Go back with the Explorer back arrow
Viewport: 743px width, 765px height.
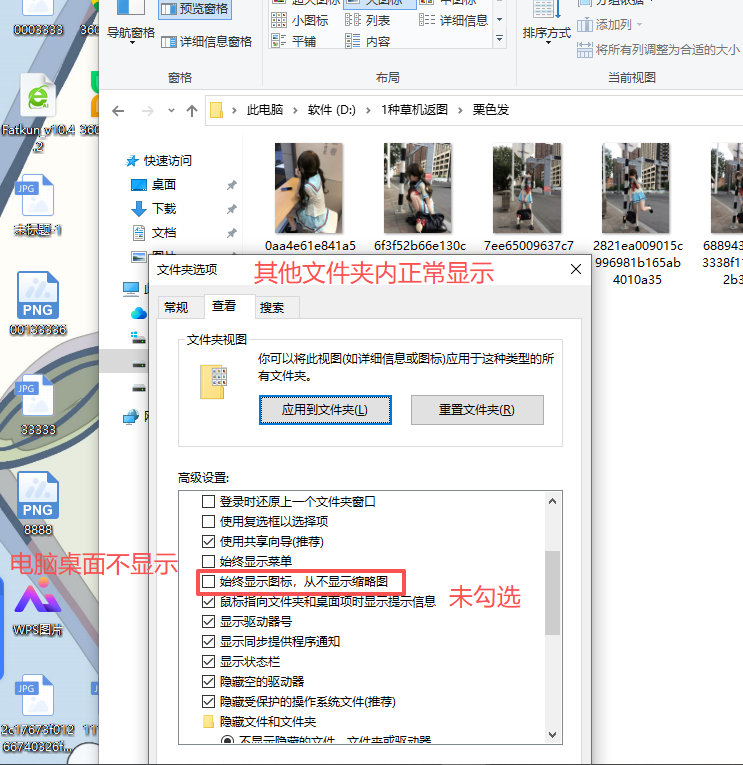pos(118,111)
